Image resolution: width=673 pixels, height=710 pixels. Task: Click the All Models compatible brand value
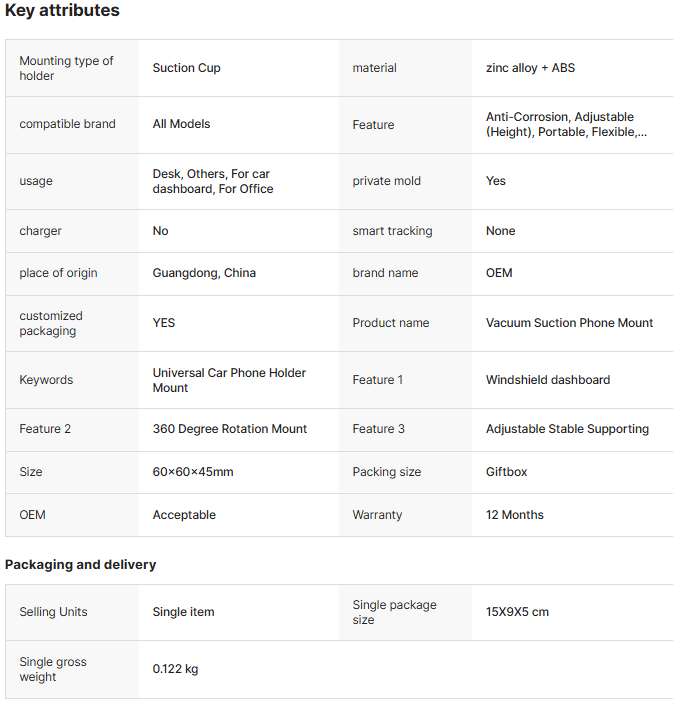pos(181,124)
